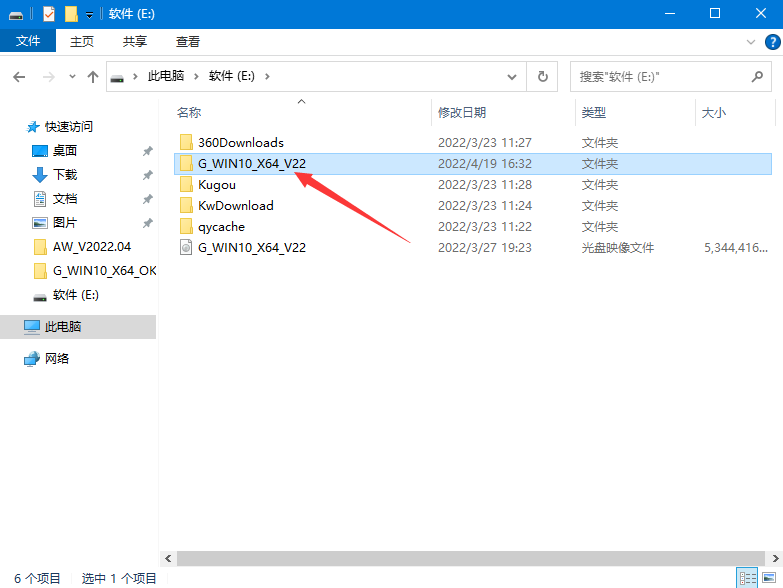Image resolution: width=783 pixels, height=588 pixels.
Task: Open 文档 in the navigation pane
Action: tap(65, 199)
